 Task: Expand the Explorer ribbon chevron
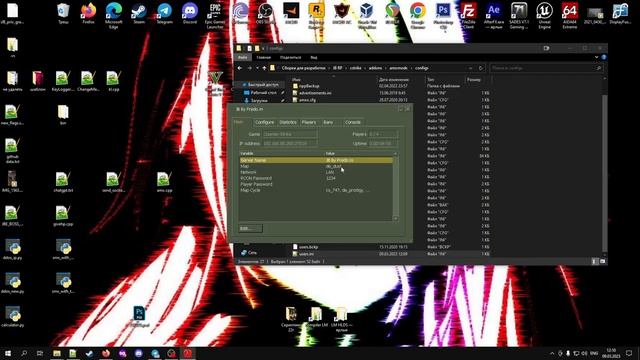[596, 58]
